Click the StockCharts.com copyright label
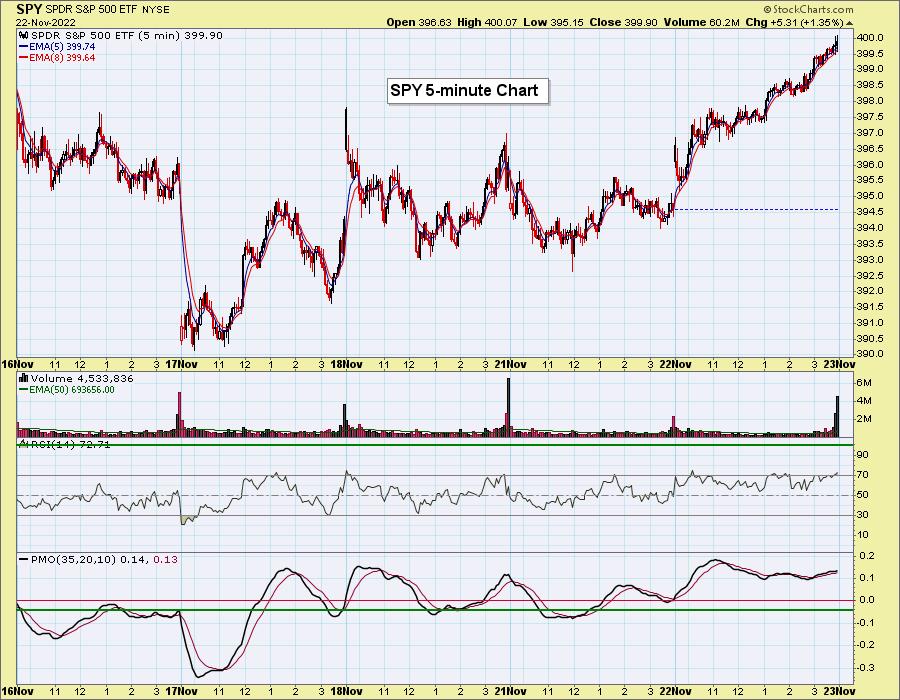 808,9
